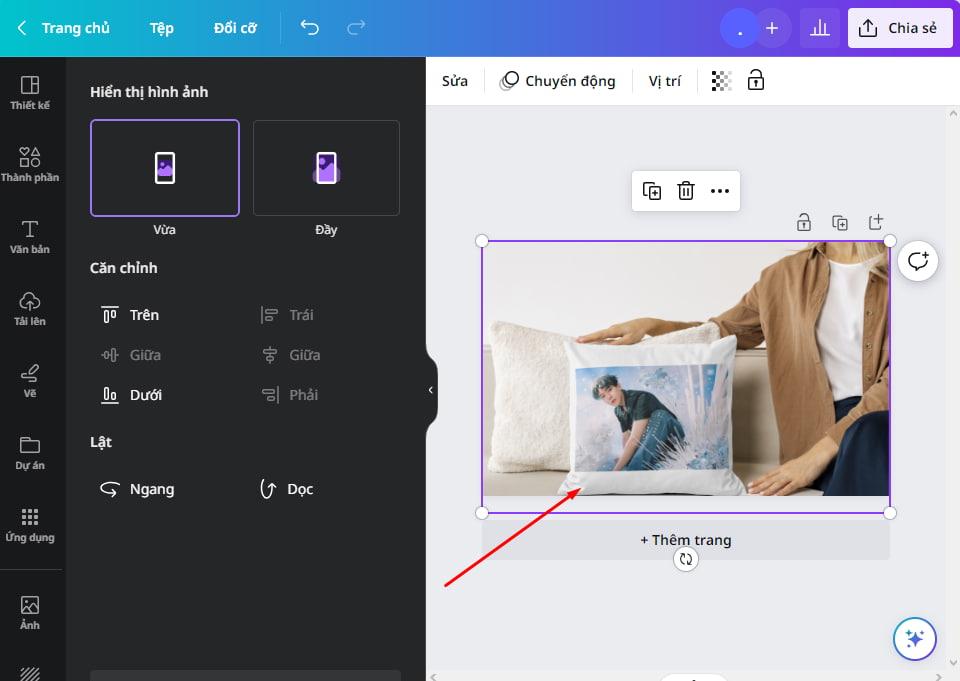Image resolution: width=960 pixels, height=681 pixels.
Task: Add a page via Thêm trang
Action: 685,540
